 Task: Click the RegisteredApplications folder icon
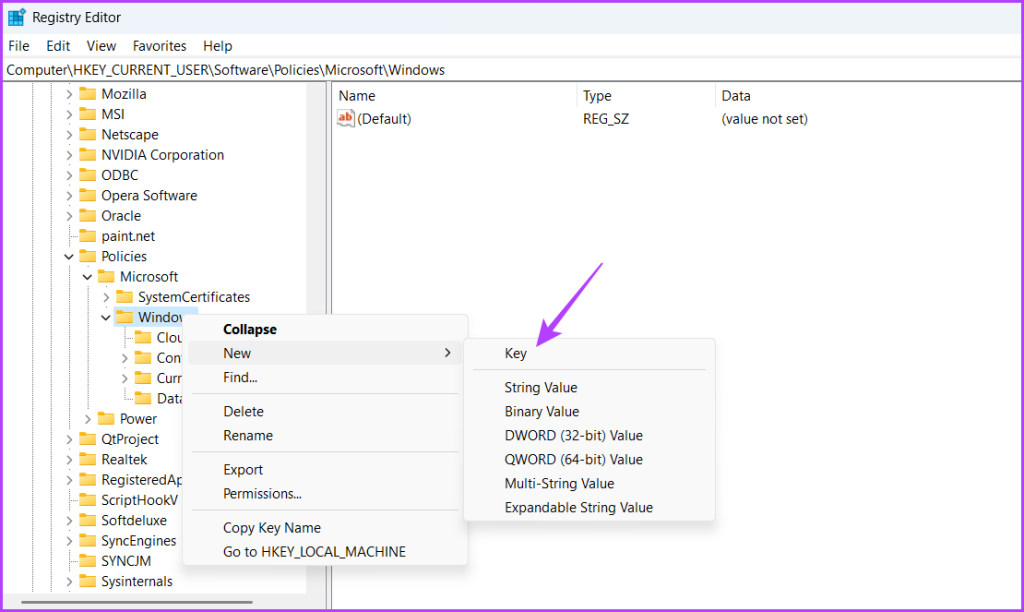click(x=88, y=479)
